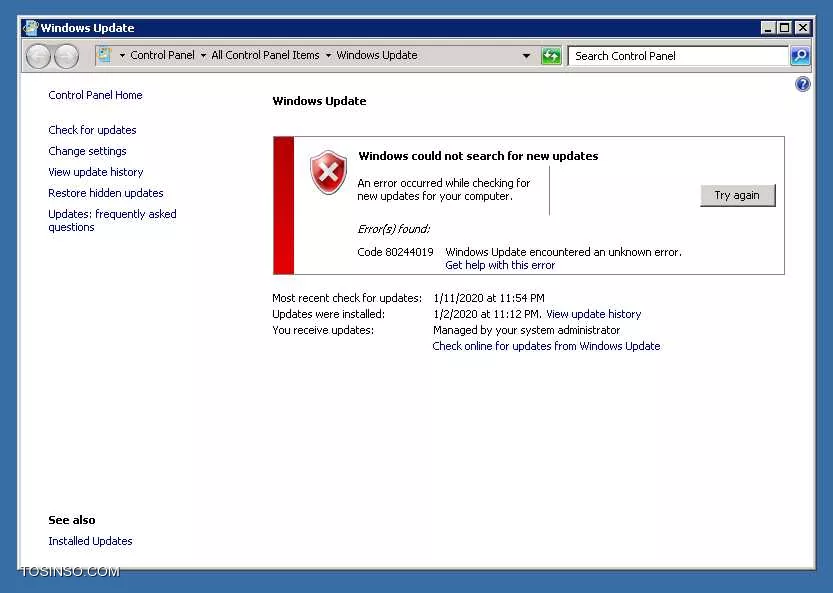Click heading Windows could not search for new updates
Image resolution: width=833 pixels, height=593 pixels.
[x=478, y=156]
